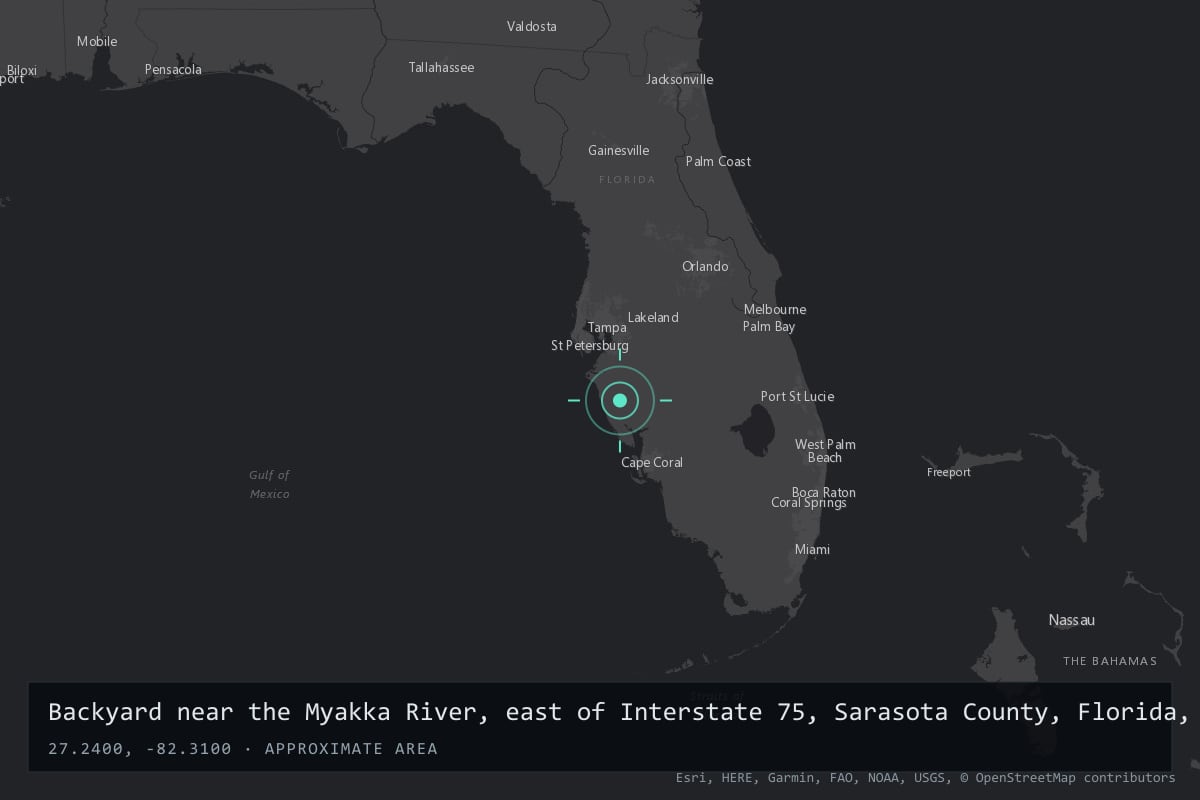Click the Gainesville label
This screenshot has width=1200, height=800.
619,151
